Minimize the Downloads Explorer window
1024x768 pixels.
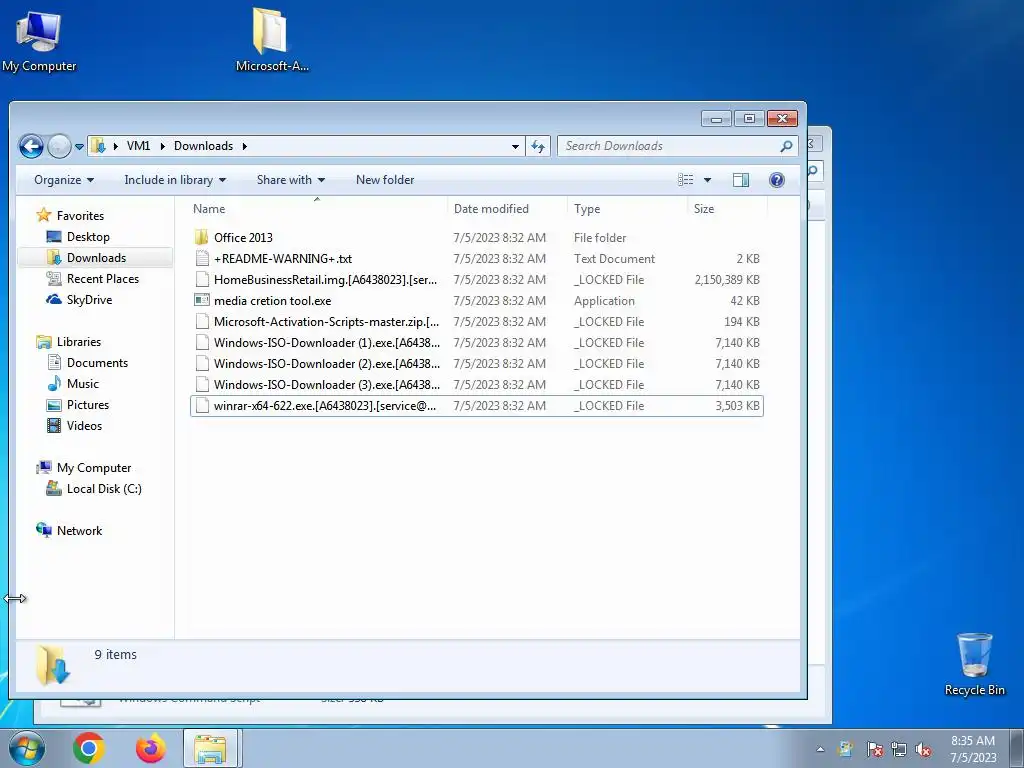716,119
